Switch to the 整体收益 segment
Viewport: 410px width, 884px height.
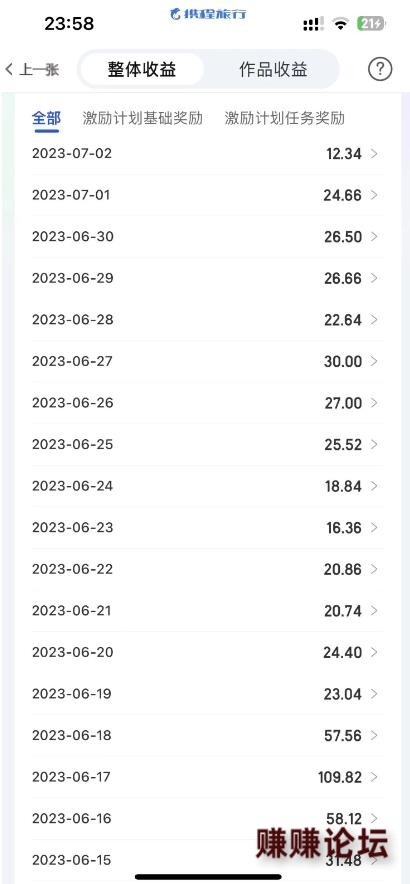(x=142, y=69)
